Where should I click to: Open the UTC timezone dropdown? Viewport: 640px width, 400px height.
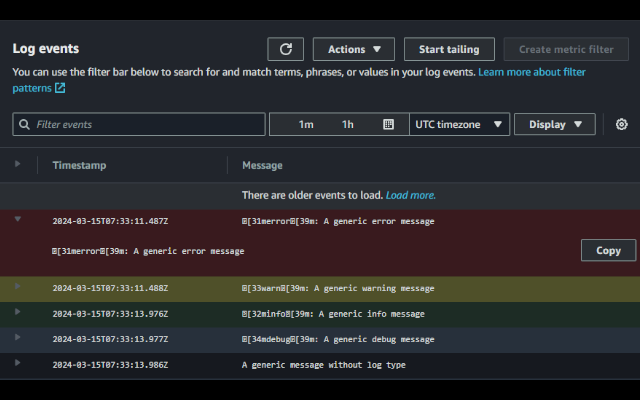click(x=459, y=124)
